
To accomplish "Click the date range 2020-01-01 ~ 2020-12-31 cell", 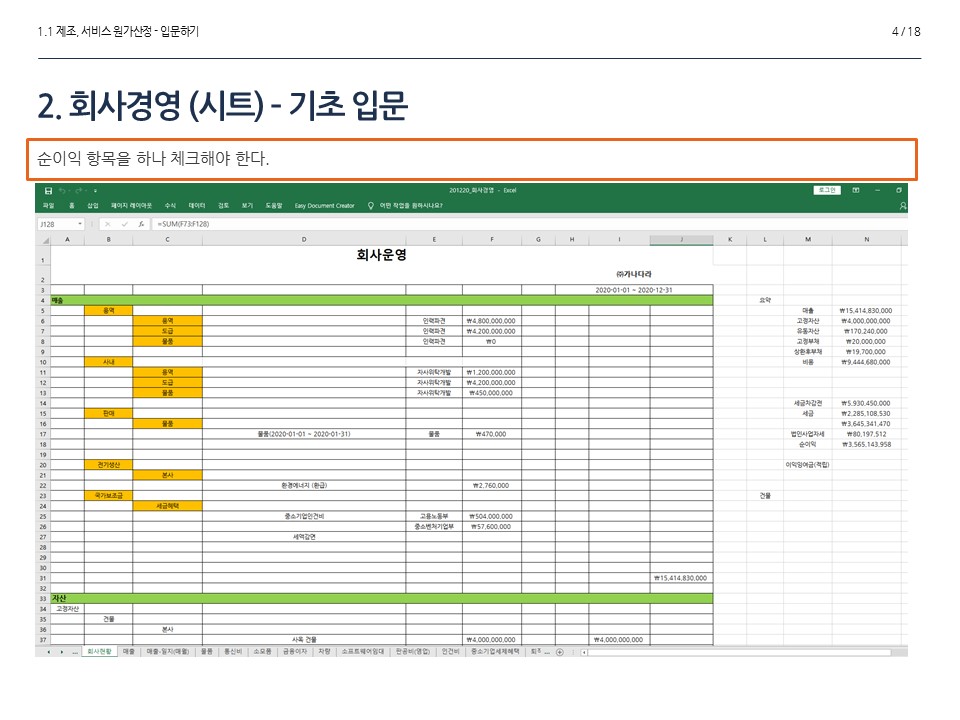I will 634,290.
